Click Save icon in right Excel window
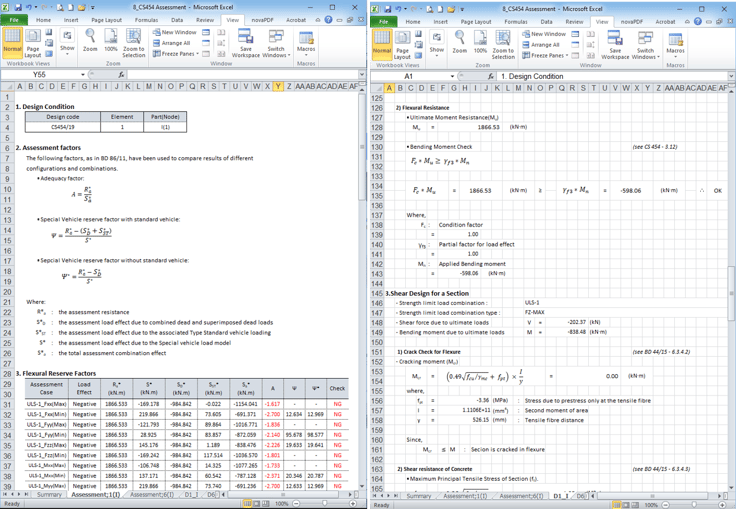736x509 pixels. [x=388, y=9]
